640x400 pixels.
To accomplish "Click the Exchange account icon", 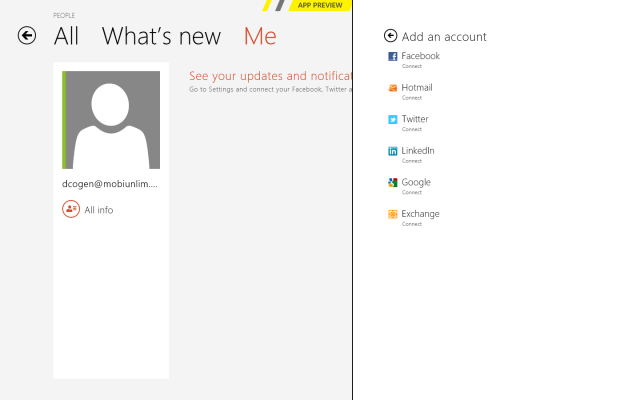I will (x=393, y=214).
